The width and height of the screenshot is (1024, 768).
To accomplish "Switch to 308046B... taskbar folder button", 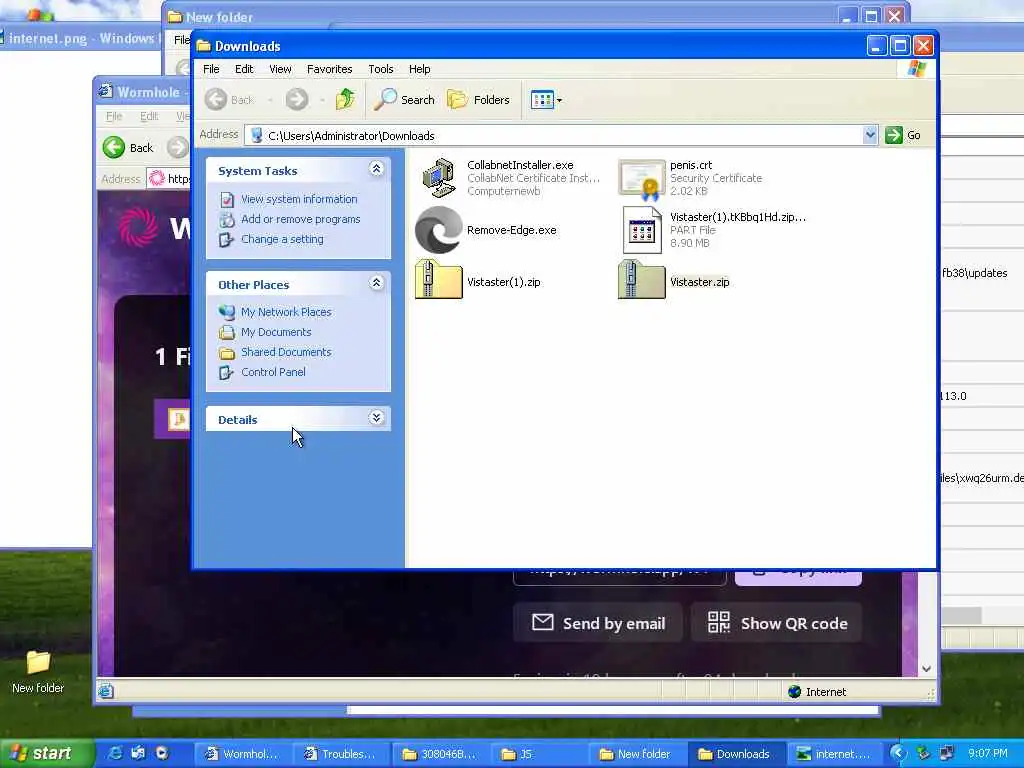I will click(x=440, y=754).
